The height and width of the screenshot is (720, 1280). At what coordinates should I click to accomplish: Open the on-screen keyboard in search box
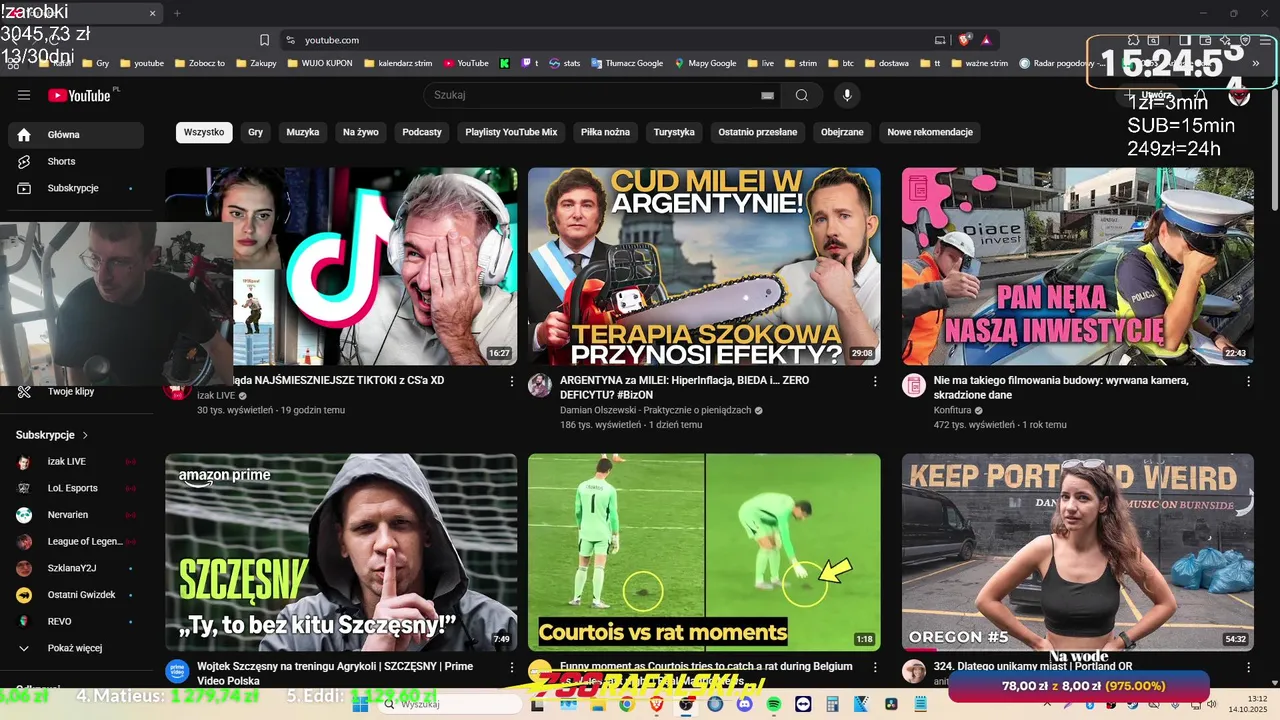point(767,95)
